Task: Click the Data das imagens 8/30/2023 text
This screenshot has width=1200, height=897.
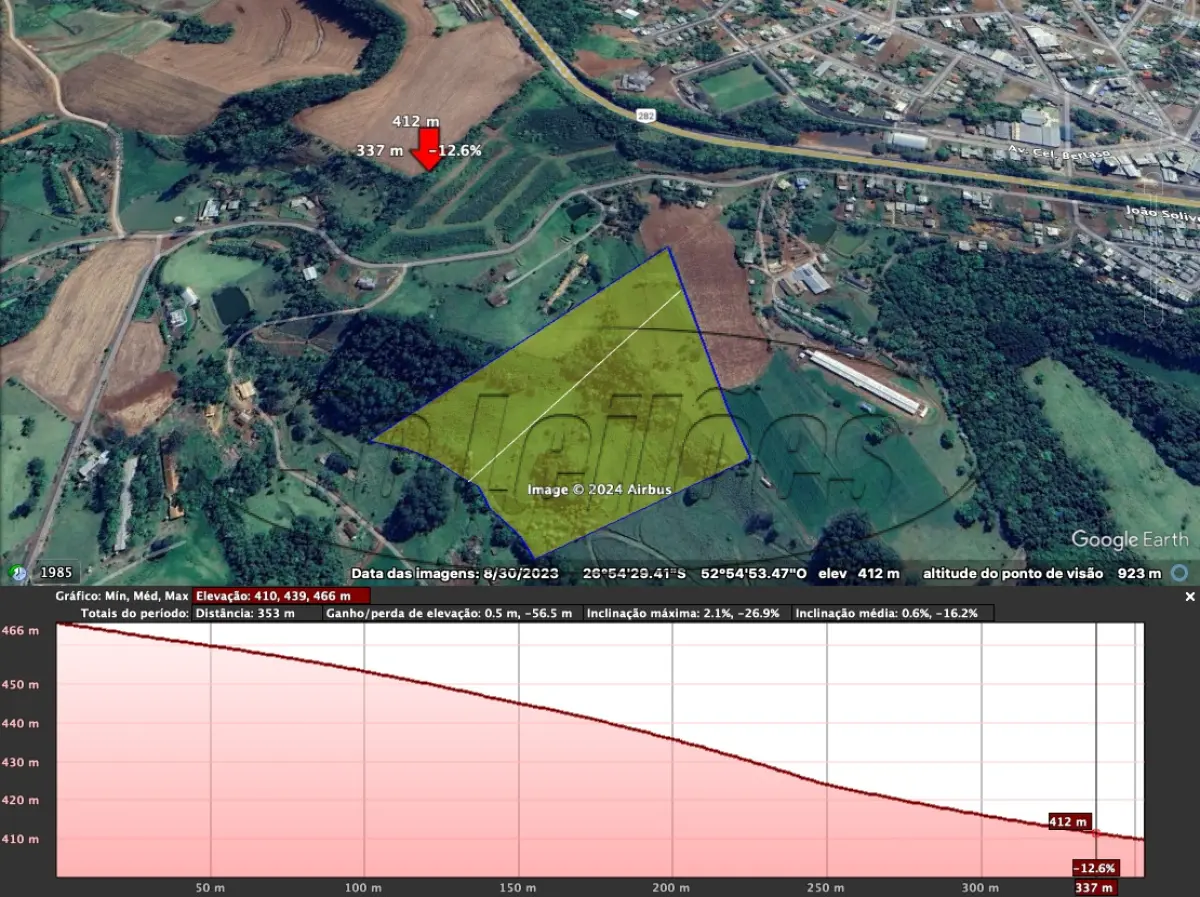Action: (455, 573)
